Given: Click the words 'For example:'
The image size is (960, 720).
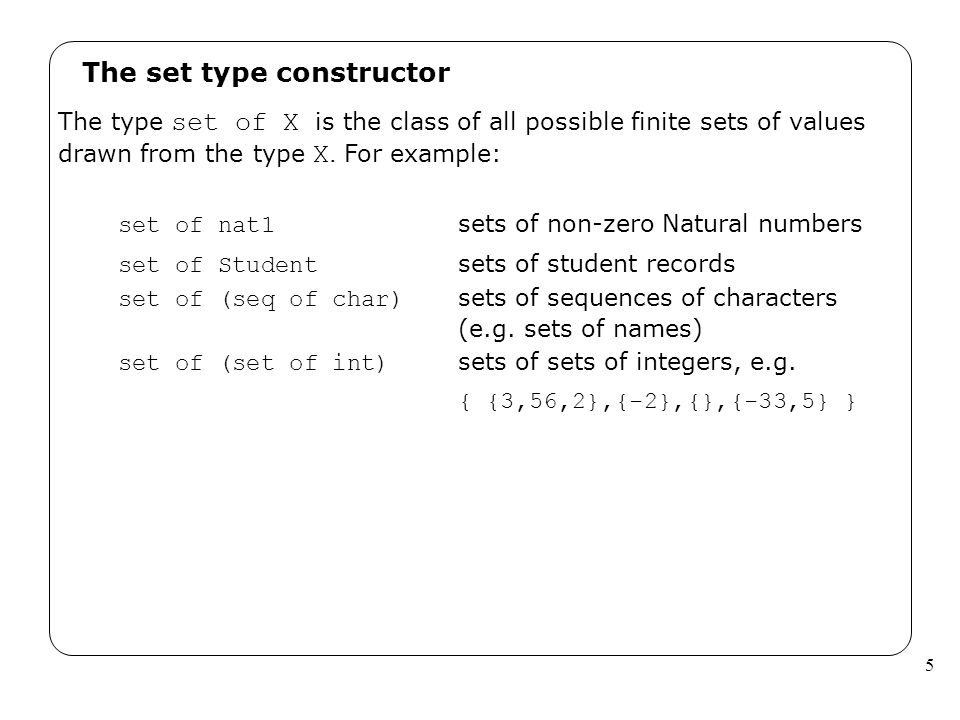Looking at the screenshot, I should pos(422,154).
